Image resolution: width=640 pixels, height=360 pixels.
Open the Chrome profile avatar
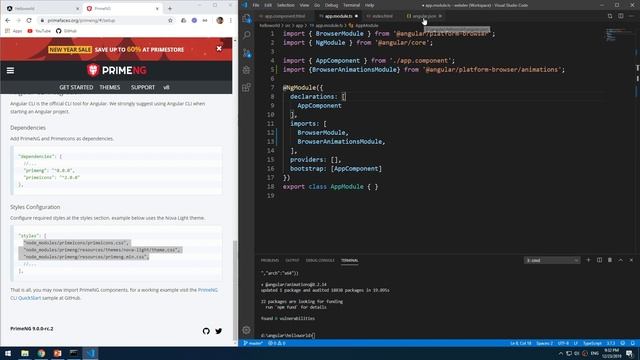coord(220,20)
